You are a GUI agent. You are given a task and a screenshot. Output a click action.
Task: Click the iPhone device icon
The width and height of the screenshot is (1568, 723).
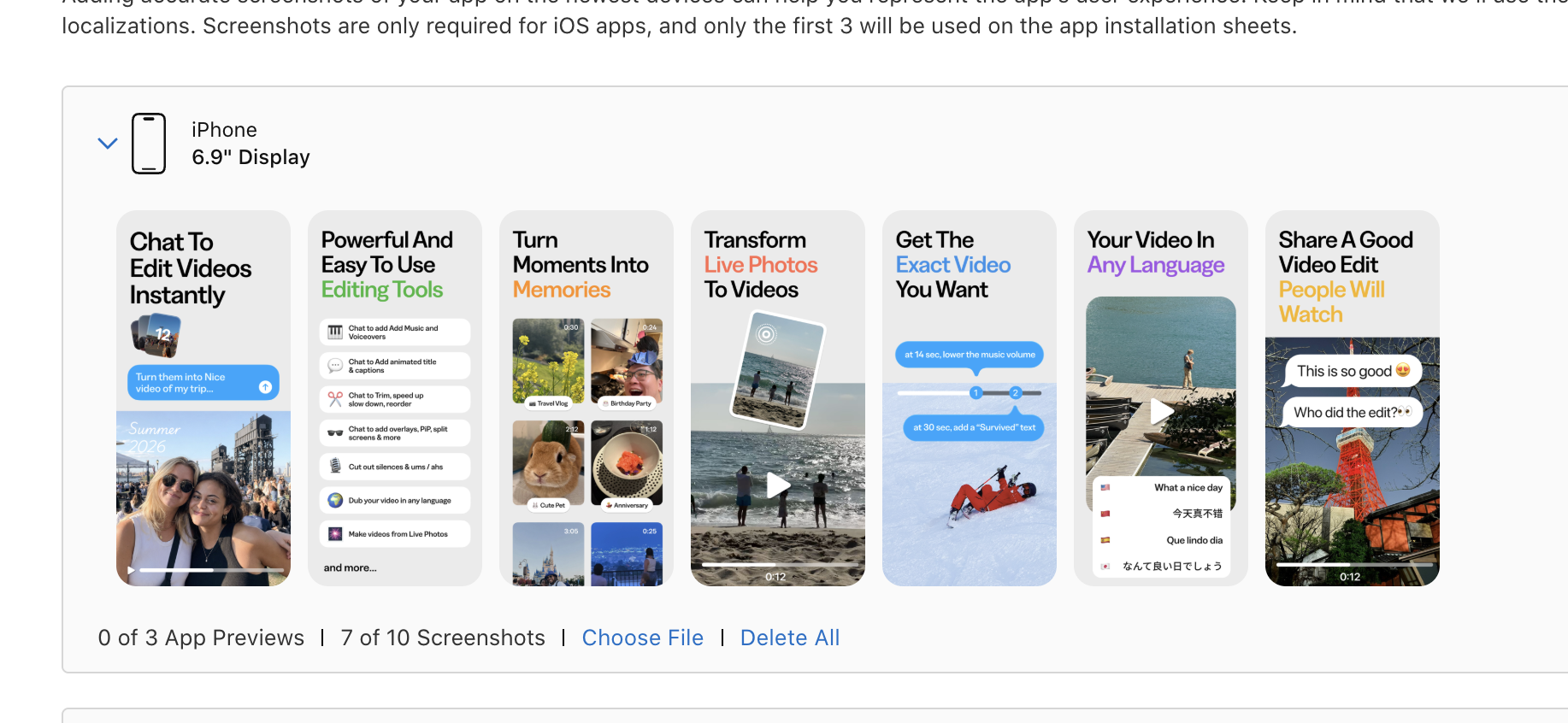(x=149, y=144)
